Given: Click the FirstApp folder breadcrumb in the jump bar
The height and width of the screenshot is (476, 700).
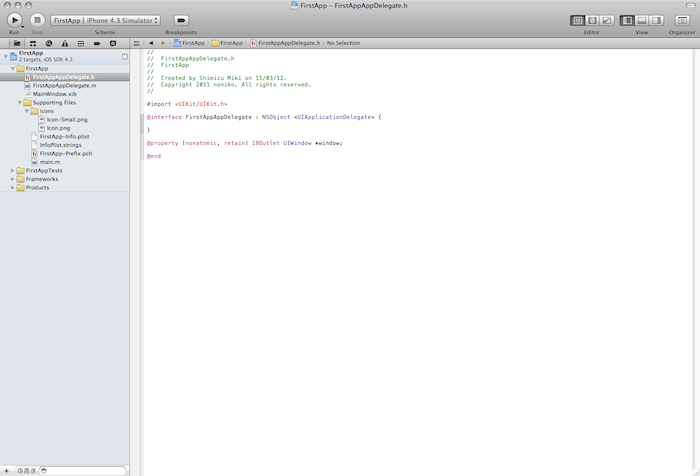Looking at the screenshot, I should (228, 43).
